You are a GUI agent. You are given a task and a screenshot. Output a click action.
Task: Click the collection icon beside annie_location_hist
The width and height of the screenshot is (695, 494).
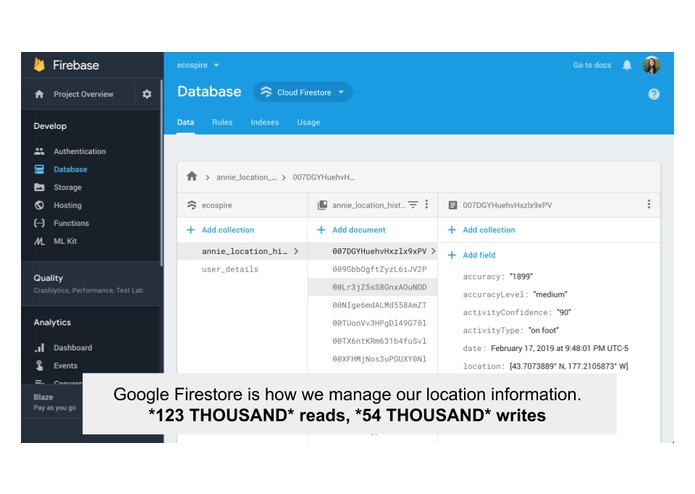pyautogui.click(x=322, y=205)
